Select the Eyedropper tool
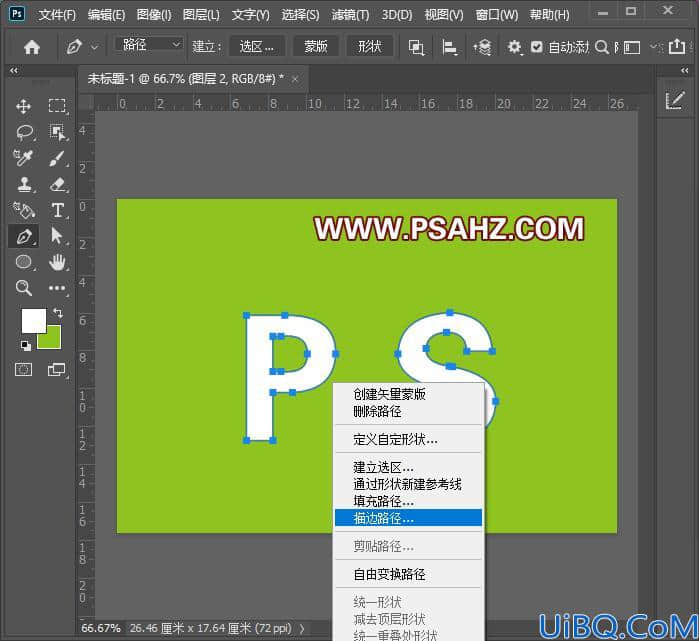Screen dimensions: 699x641 [23, 158]
